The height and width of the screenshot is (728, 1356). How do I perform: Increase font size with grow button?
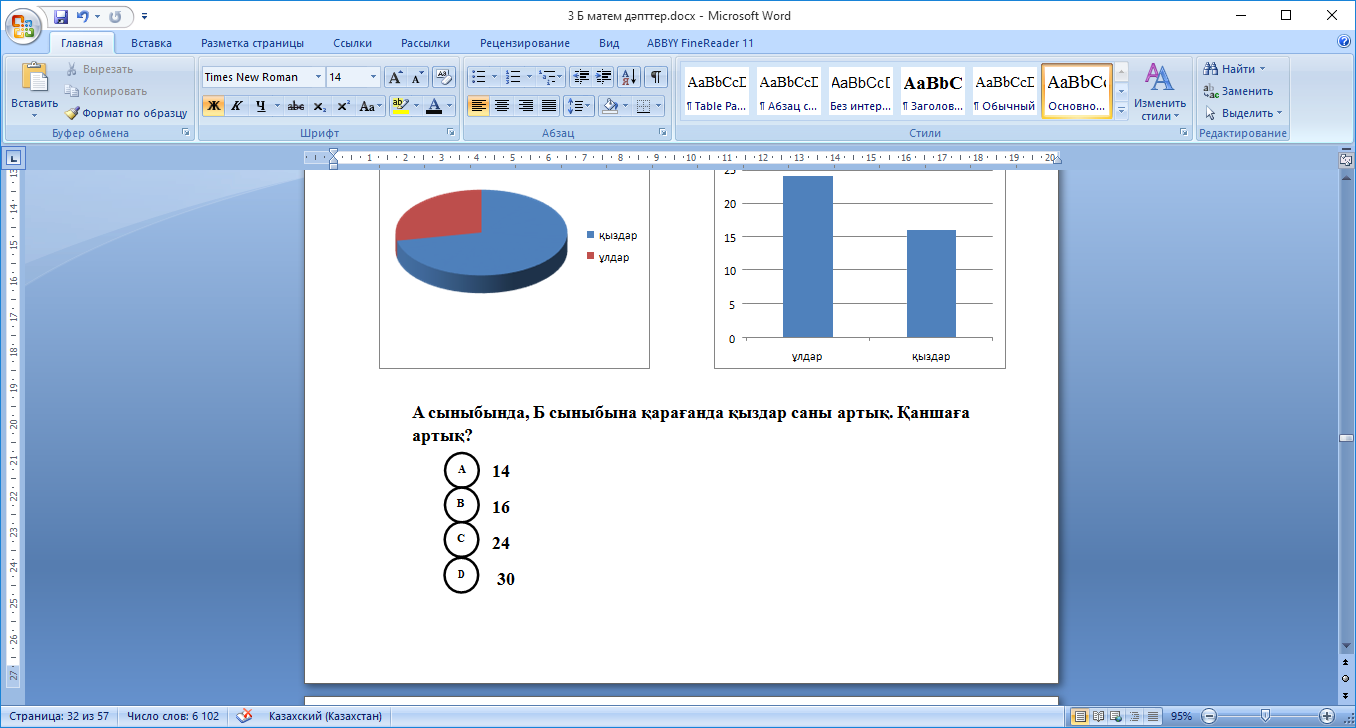[395, 77]
